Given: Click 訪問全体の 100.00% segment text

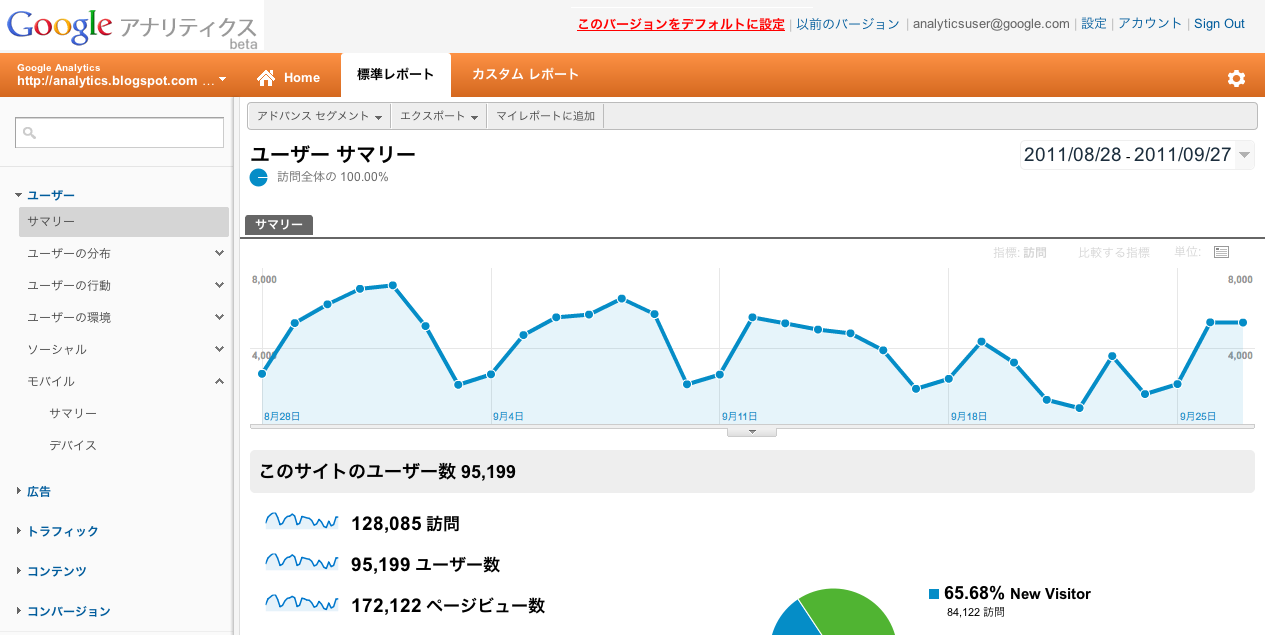Looking at the screenshot, I should [333, 177].
